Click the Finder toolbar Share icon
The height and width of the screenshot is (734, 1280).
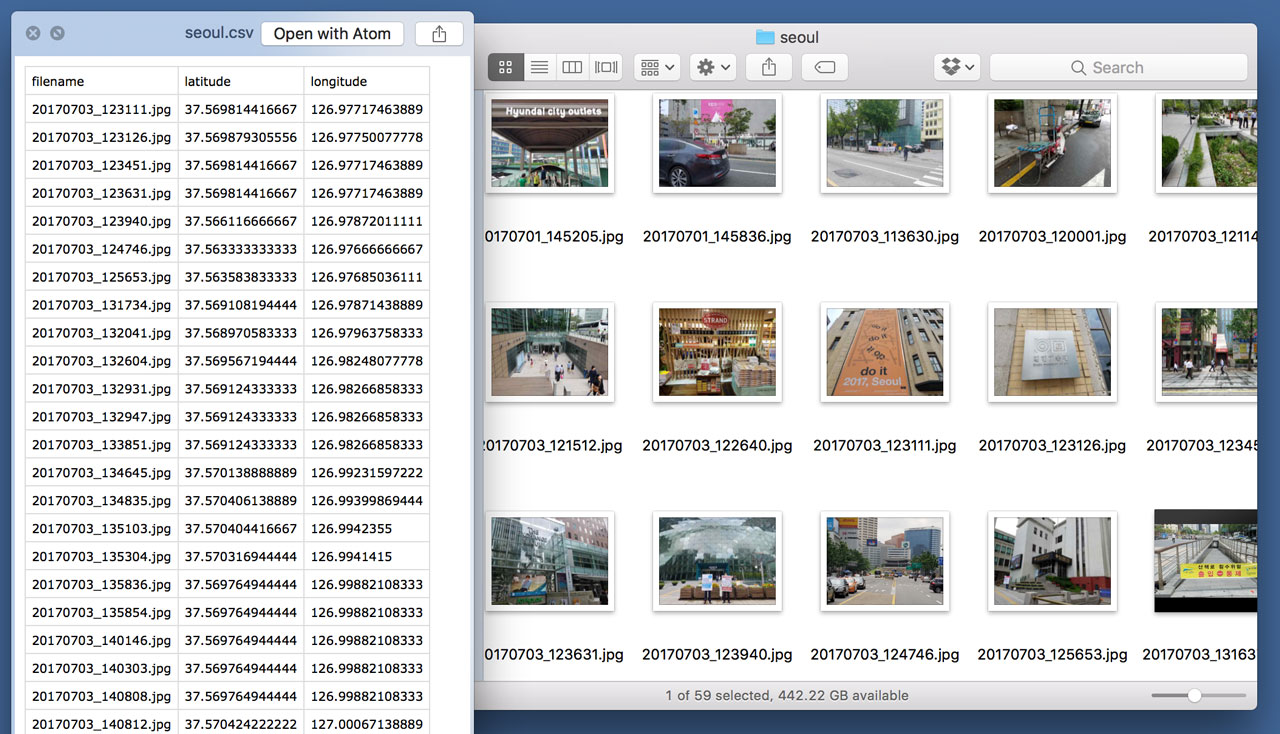768,67
